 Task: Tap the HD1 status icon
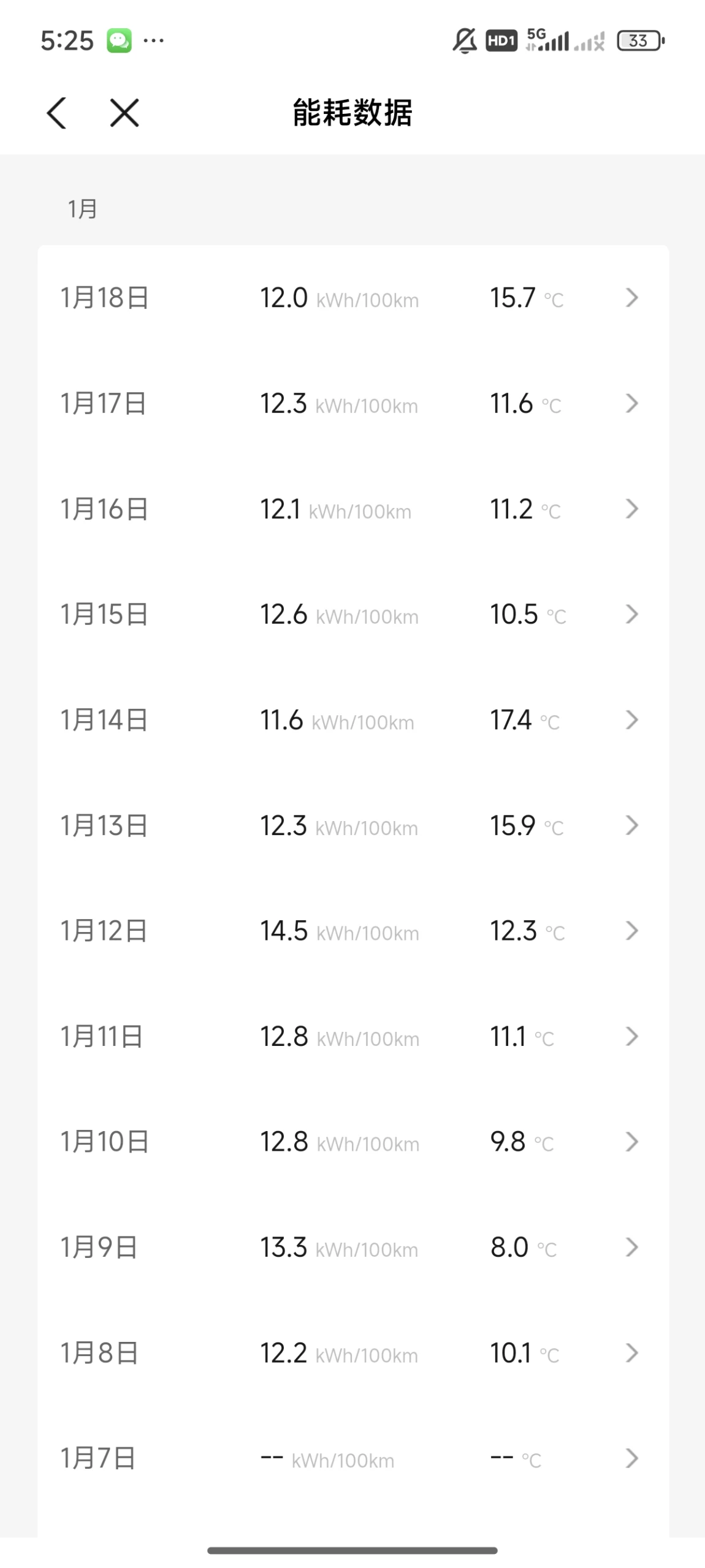click(501, 41)
